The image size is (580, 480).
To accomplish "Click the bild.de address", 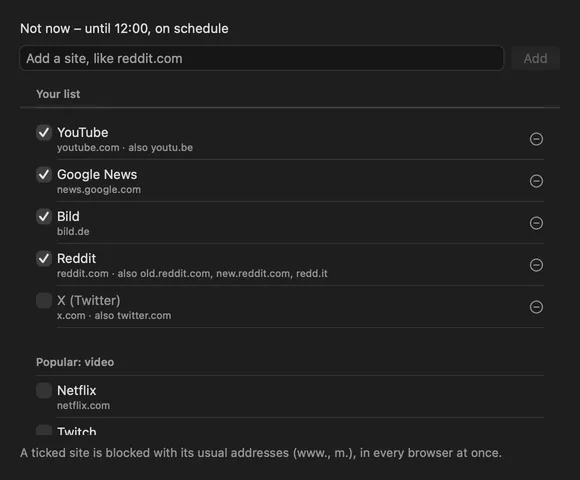I will coord(73,231).
